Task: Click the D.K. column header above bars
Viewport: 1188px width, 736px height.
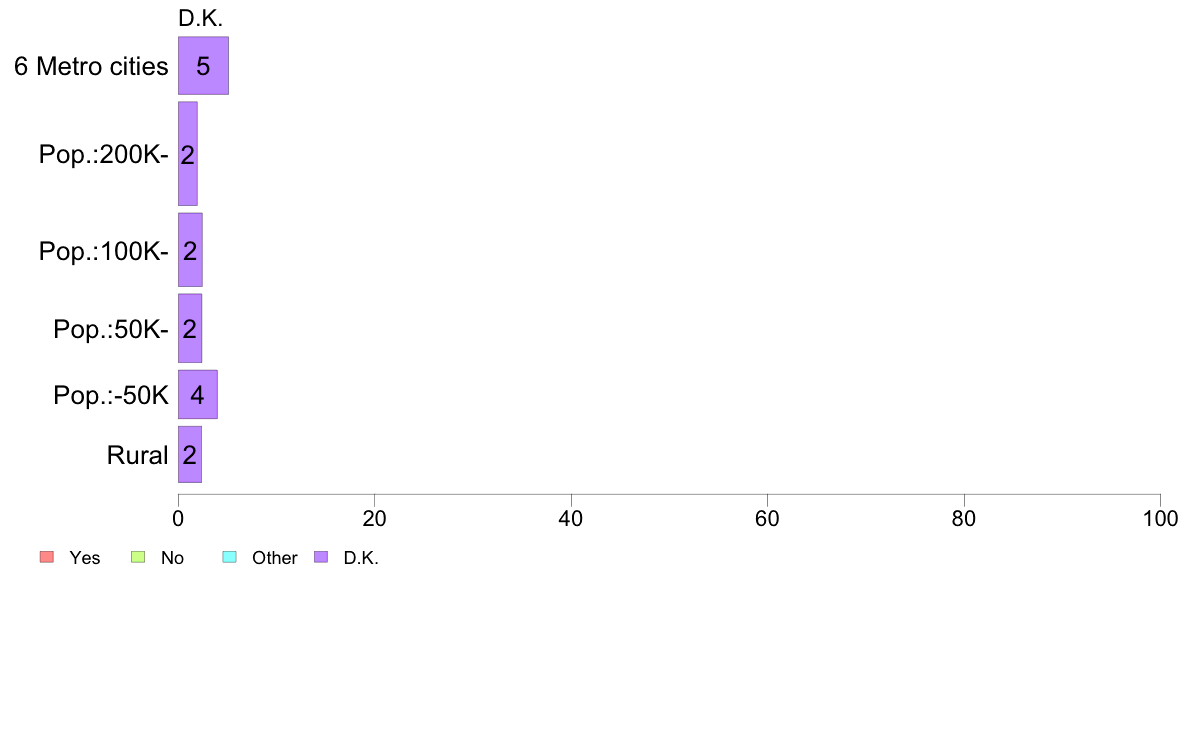Action: point(201,19)
